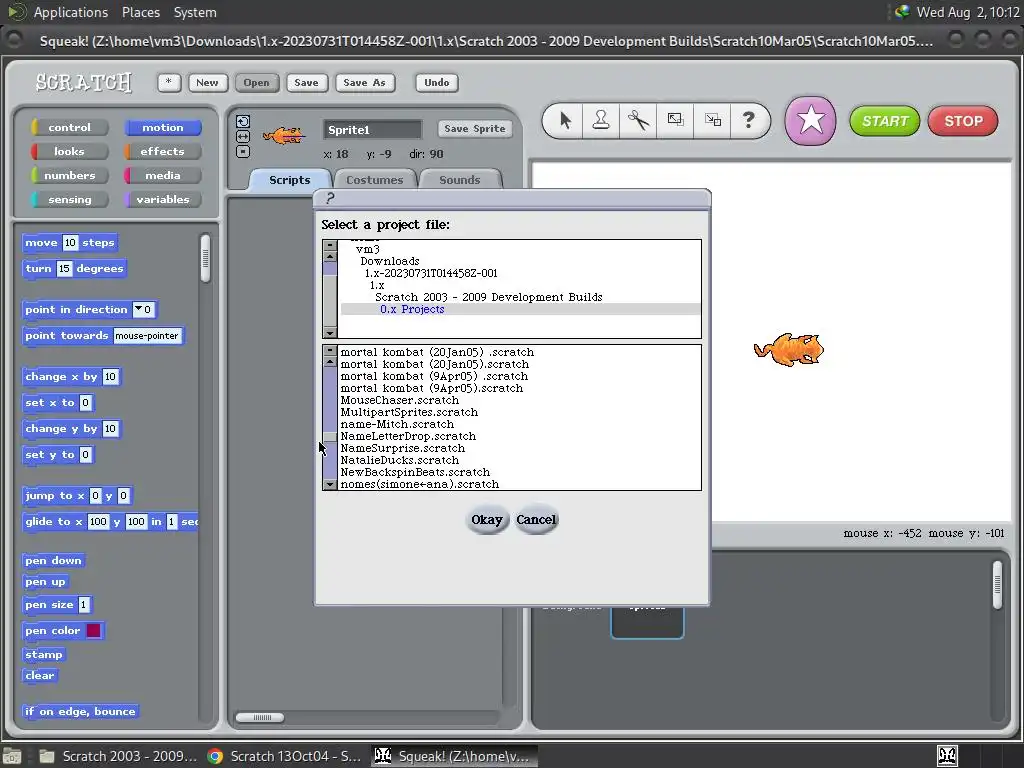
Task: Click the dialog's question mark icon
Action: [x=330, y=198]
